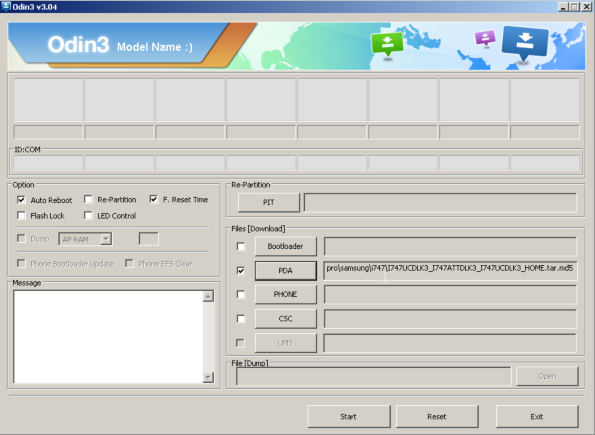Uncheck the Auto Reboot option
Screen dimensions: 595x435
pos(21,200)
